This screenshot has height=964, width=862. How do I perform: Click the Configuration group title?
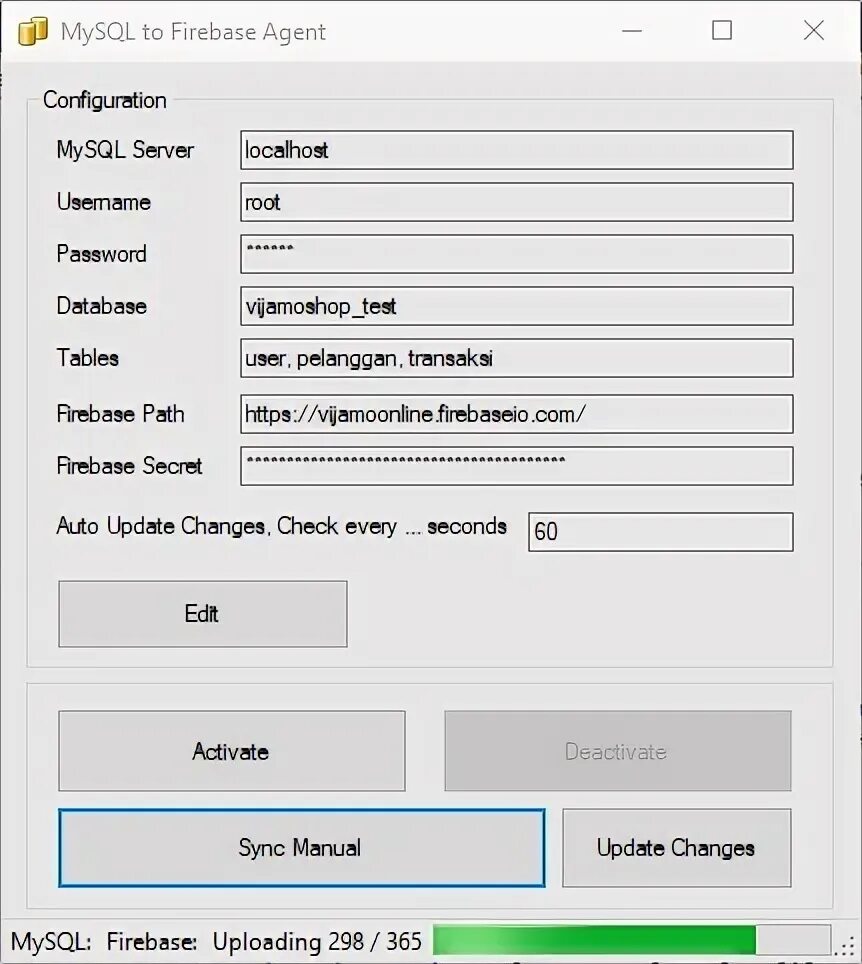pyautogui.click(x=105, y=100)
